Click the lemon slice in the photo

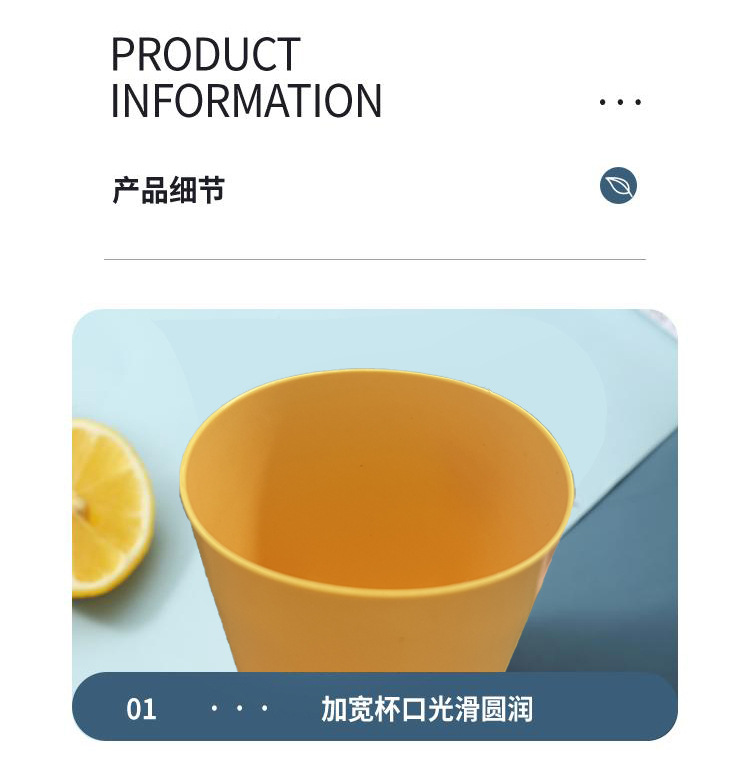pyautogui.click(x=111, y=507)
